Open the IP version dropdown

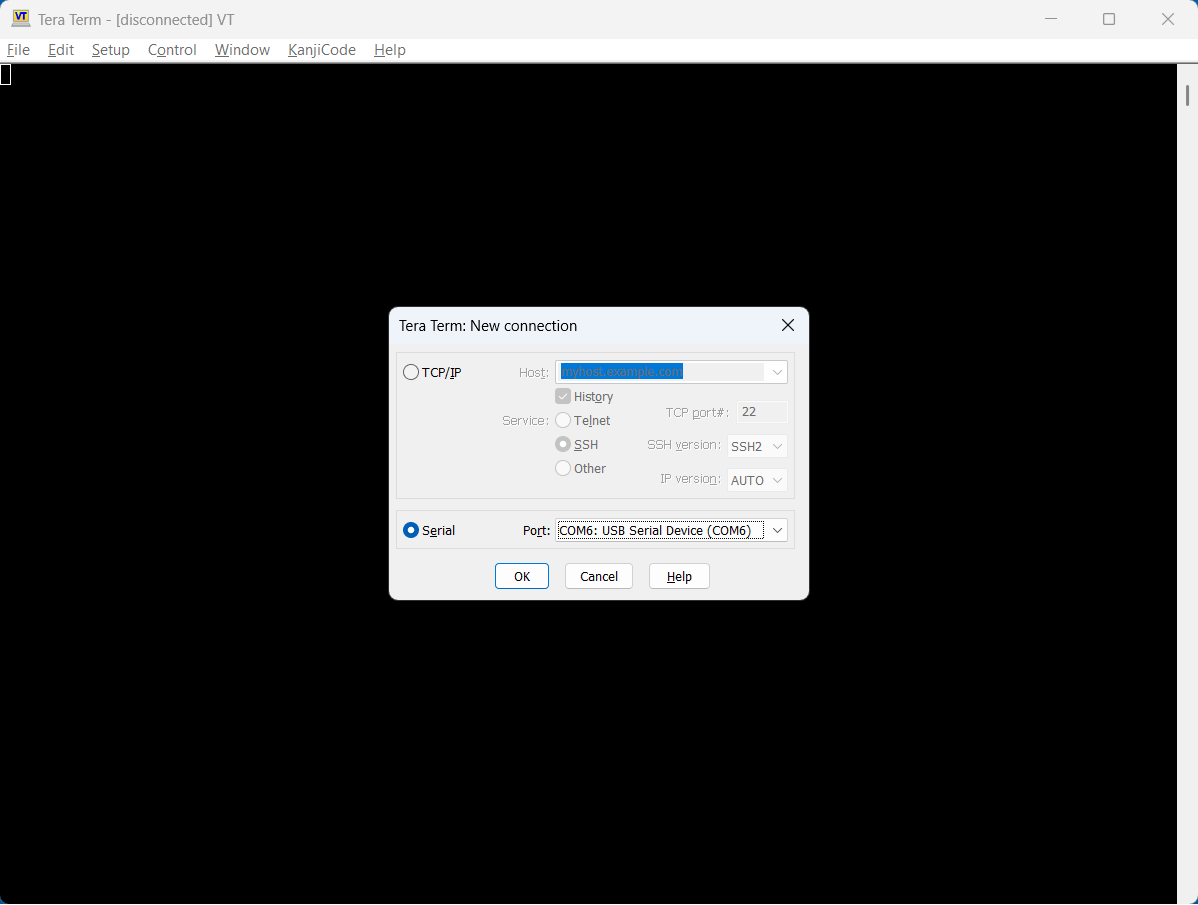[777, 480]
